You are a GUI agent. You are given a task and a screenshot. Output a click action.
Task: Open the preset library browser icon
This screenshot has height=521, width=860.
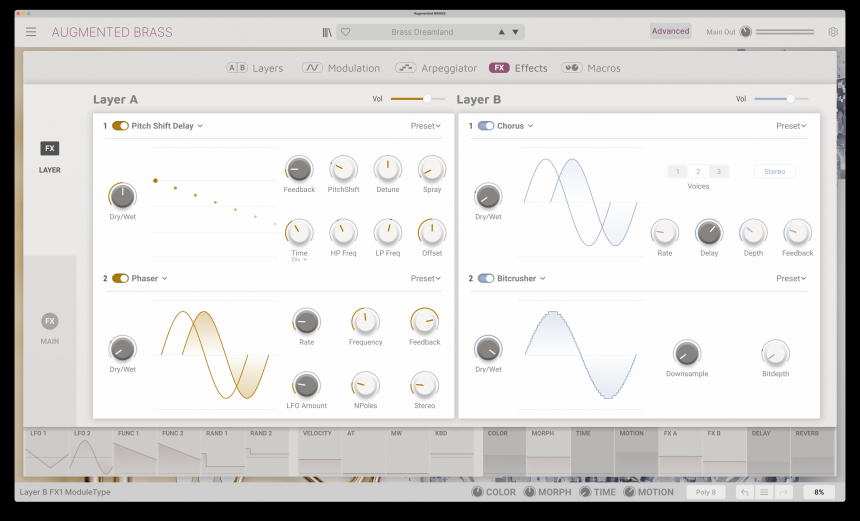pos(327,32)
